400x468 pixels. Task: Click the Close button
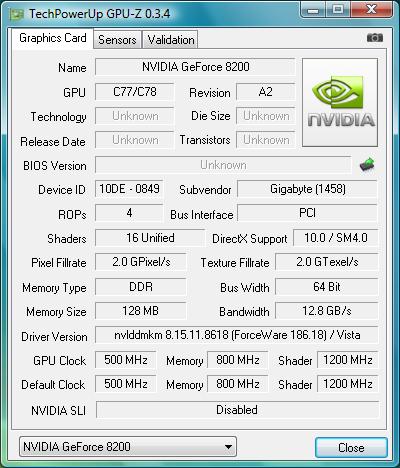click(351, 447)
